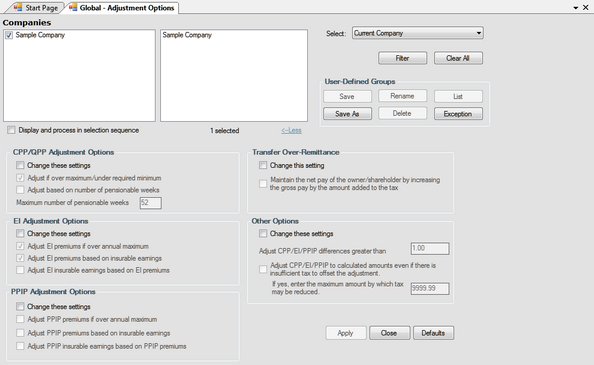Check PPIP Change these settings
594x365 pixels.
[x=20, y=307]
